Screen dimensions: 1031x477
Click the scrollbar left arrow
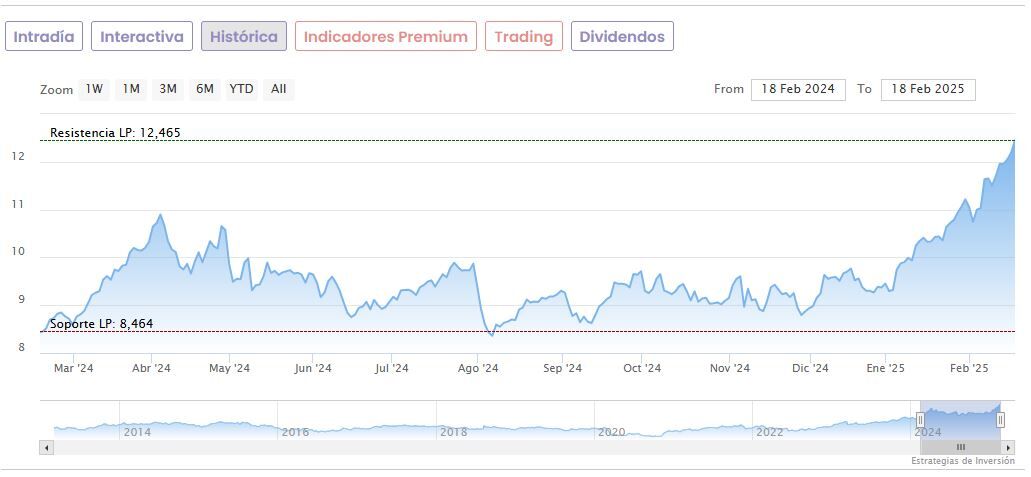click(46, 447)
